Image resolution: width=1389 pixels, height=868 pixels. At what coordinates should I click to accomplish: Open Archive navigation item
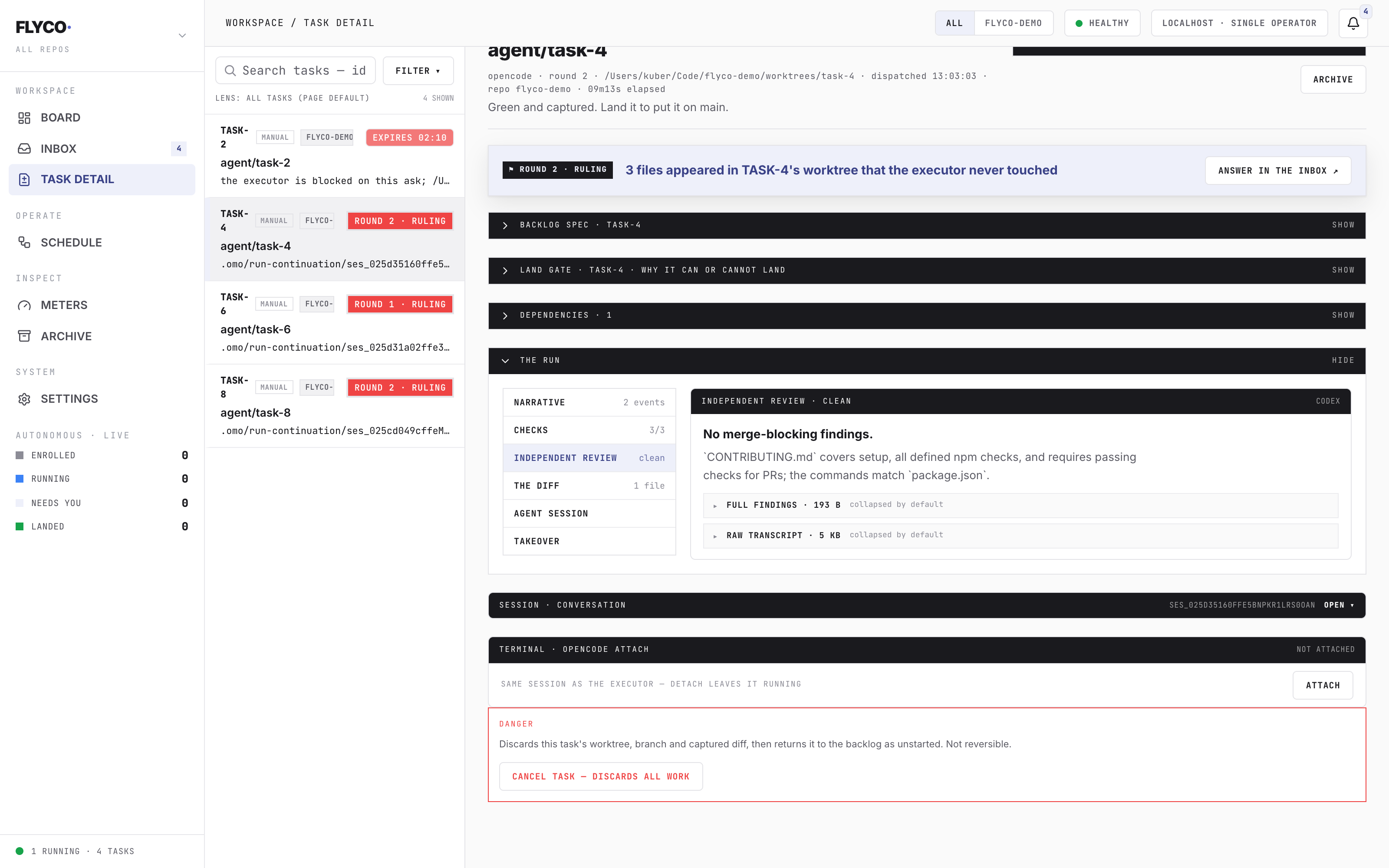tap(102, 336)
